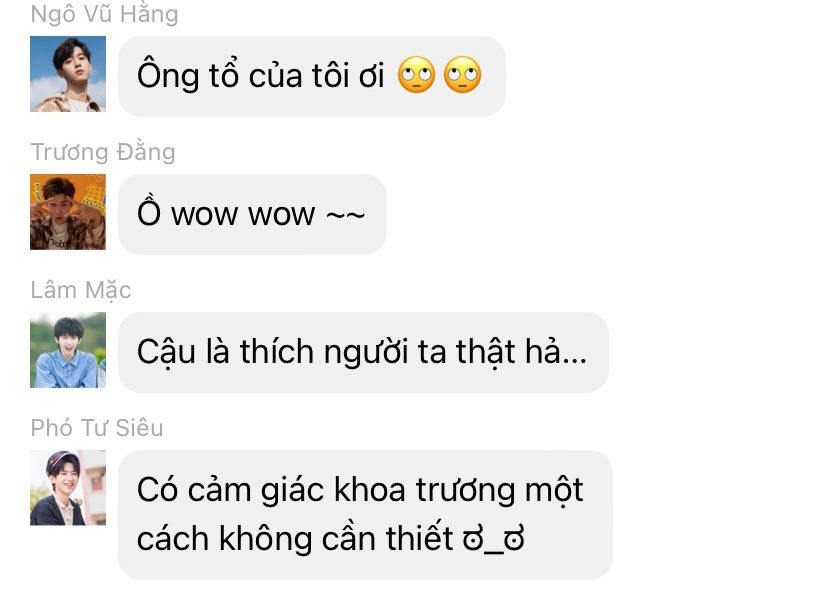Tap the second eye-roll emoji

pyautogui.click(x=463, y=74)
